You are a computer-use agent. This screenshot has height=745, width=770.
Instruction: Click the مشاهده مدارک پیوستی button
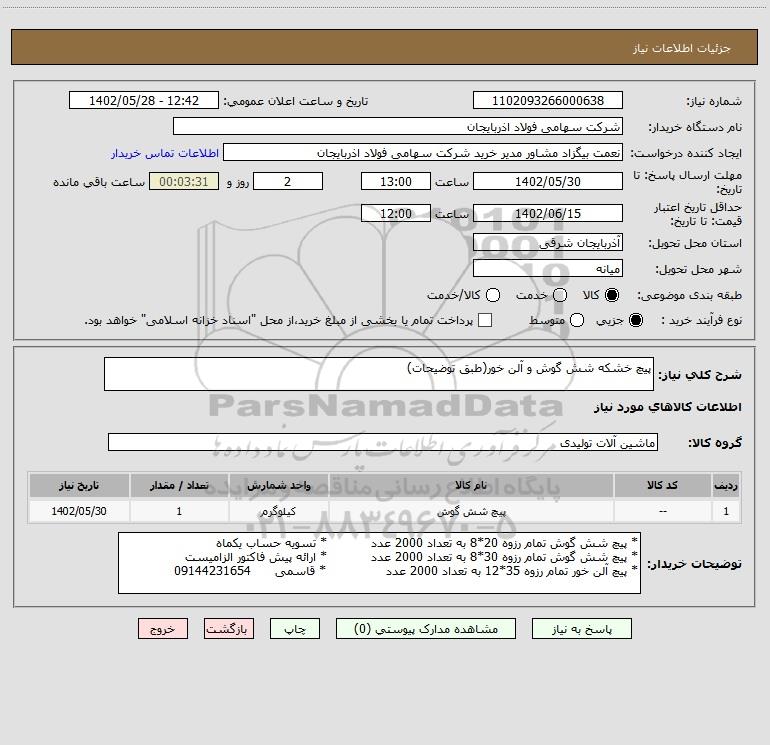[x=426, y=629]
